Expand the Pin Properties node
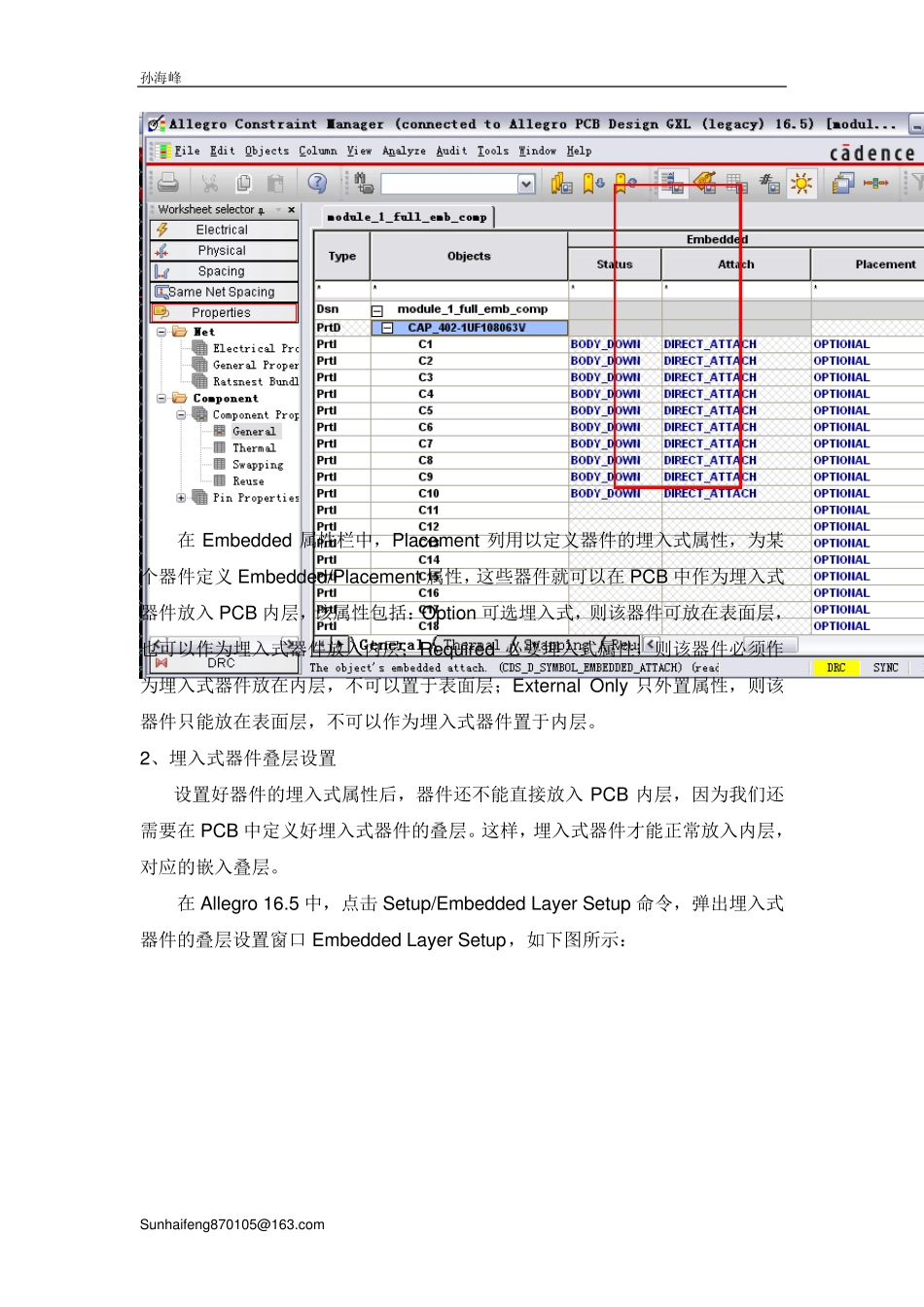 click(x=181, y=498)
